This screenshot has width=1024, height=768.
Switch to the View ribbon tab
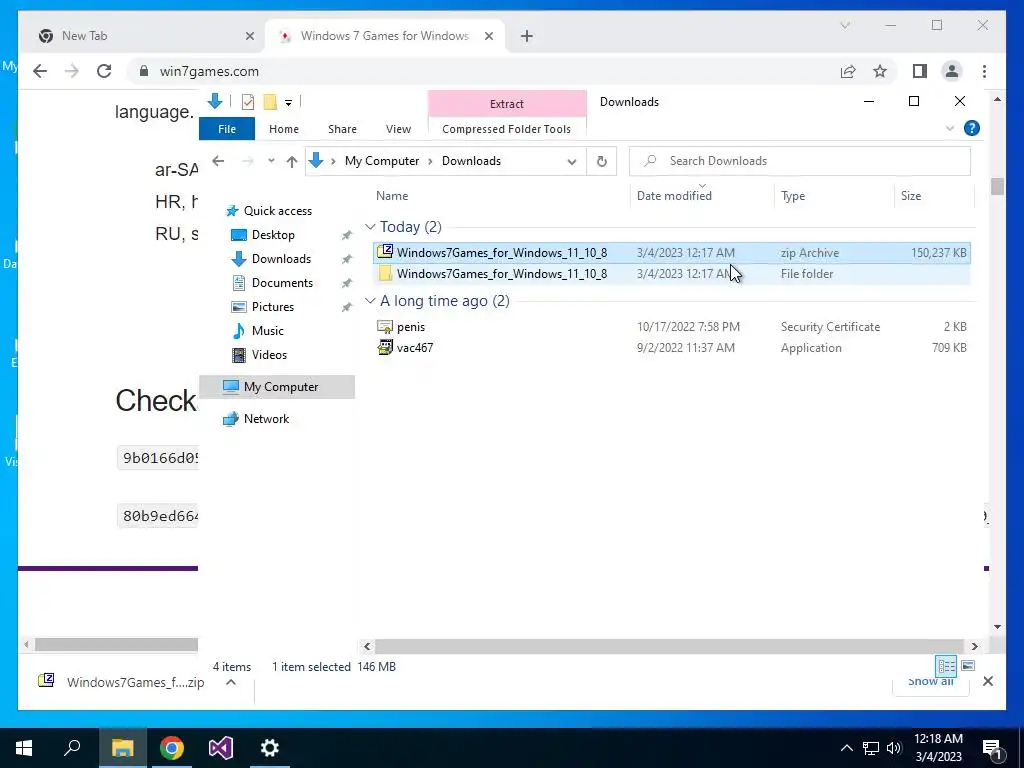(x=398, y=129)
